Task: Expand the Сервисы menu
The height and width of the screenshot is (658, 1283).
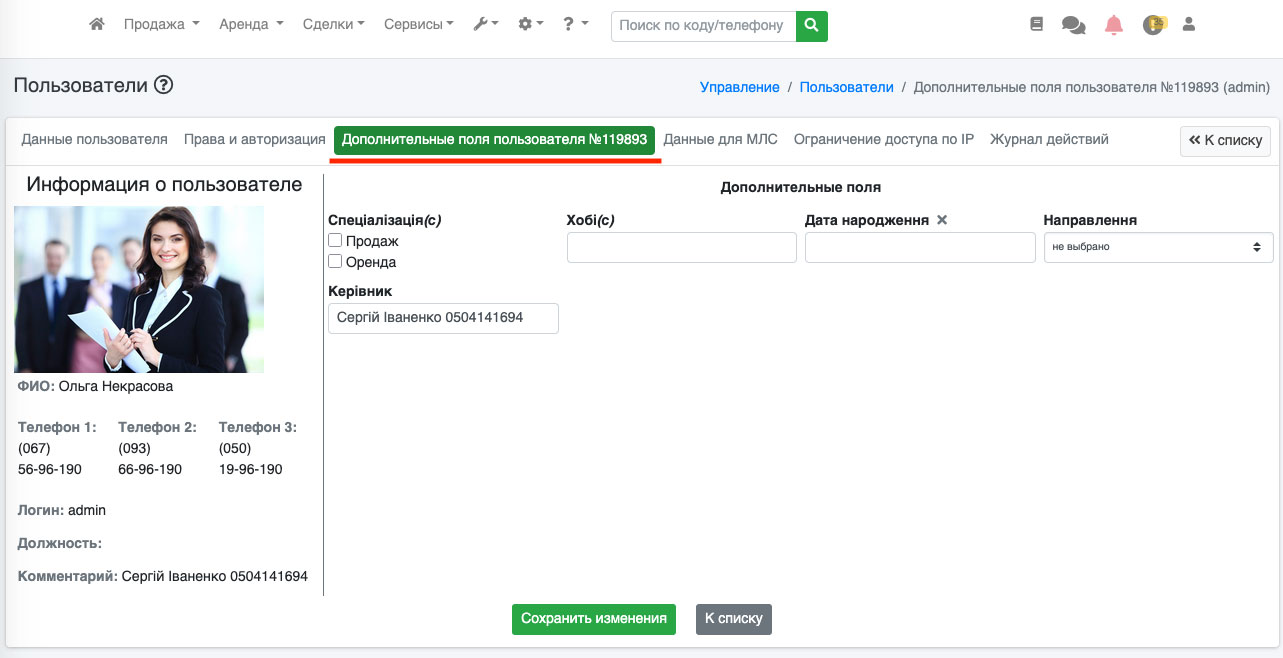Action: [x=418, y=24]
